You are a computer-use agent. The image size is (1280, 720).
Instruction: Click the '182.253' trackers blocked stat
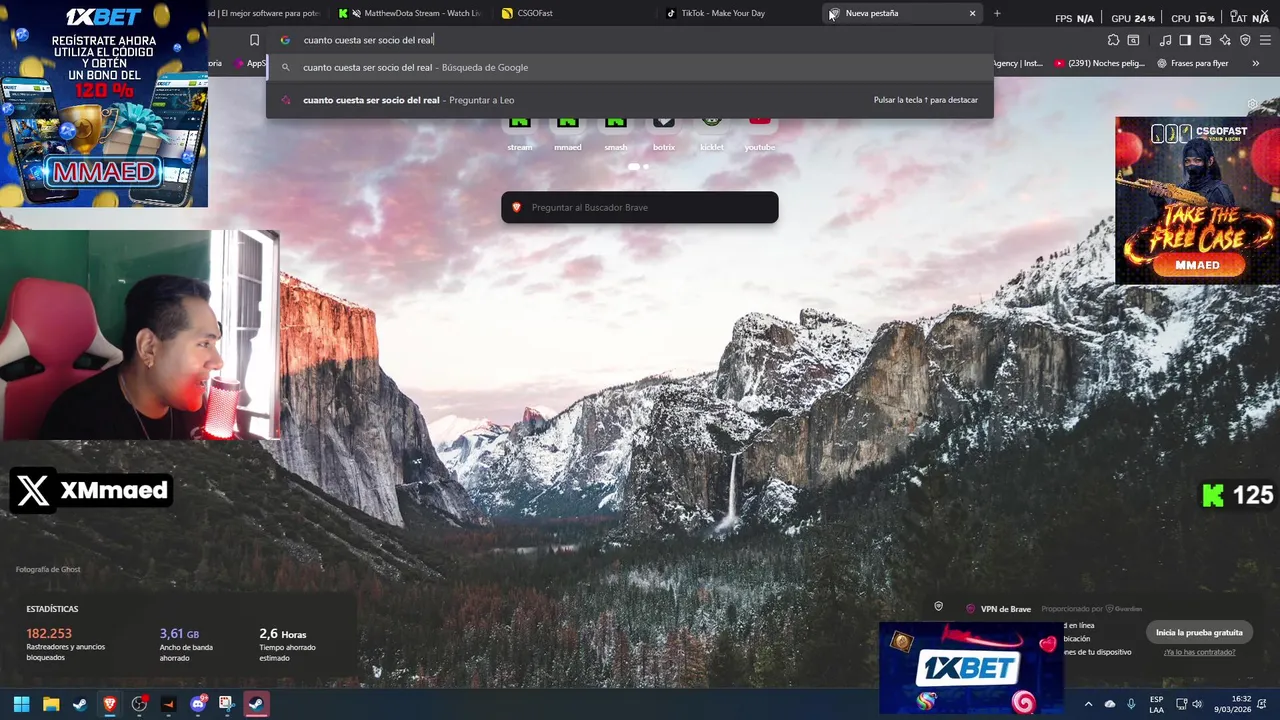tap(49, 634)
